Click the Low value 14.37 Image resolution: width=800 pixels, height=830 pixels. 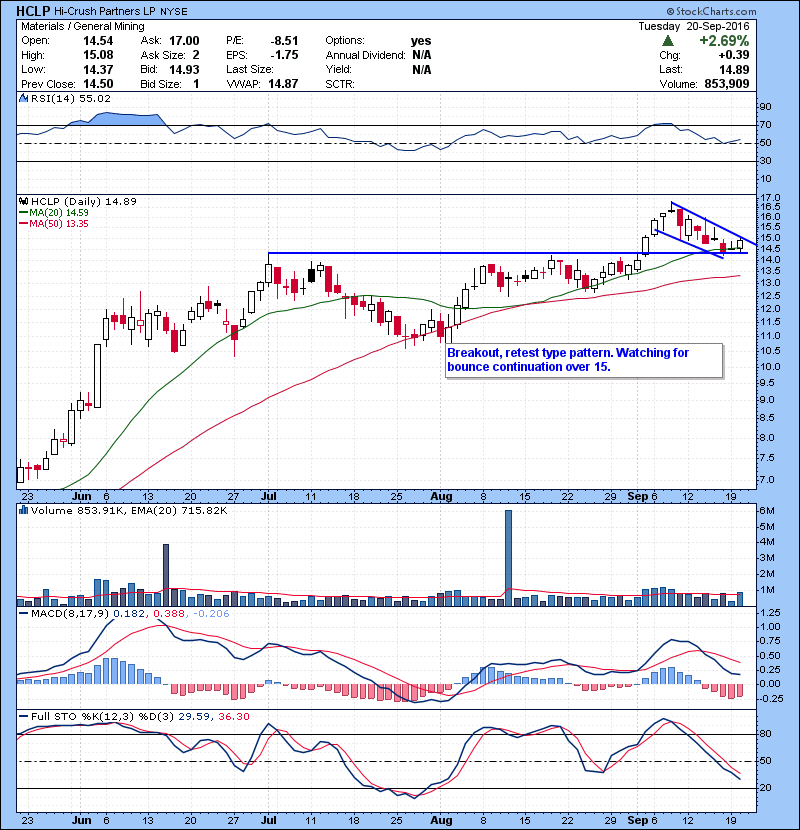pos(98,69)
